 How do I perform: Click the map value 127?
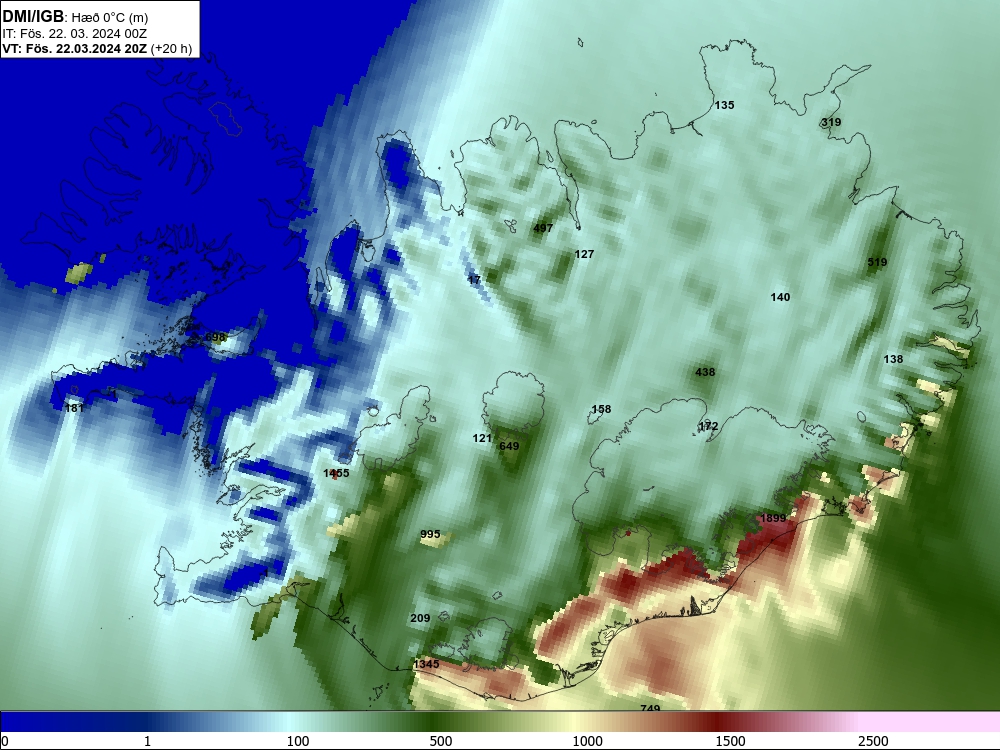coord(584,254)
